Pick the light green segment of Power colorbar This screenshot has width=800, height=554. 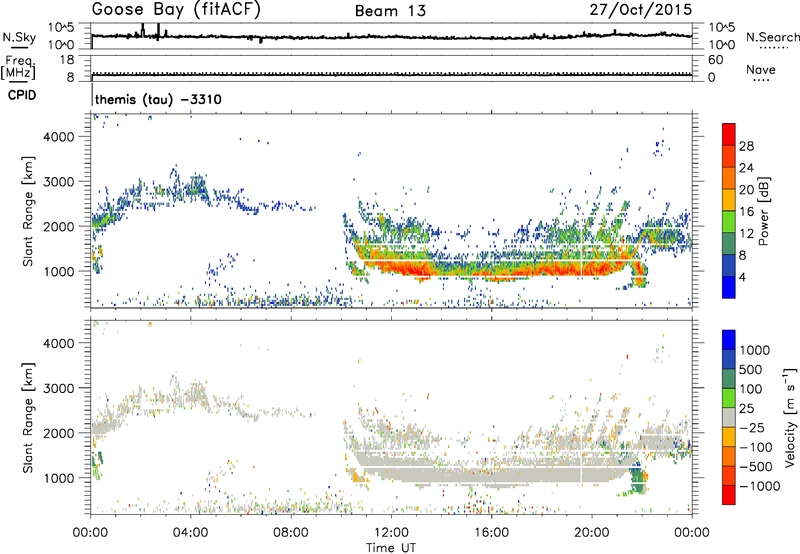coord(729,221)
